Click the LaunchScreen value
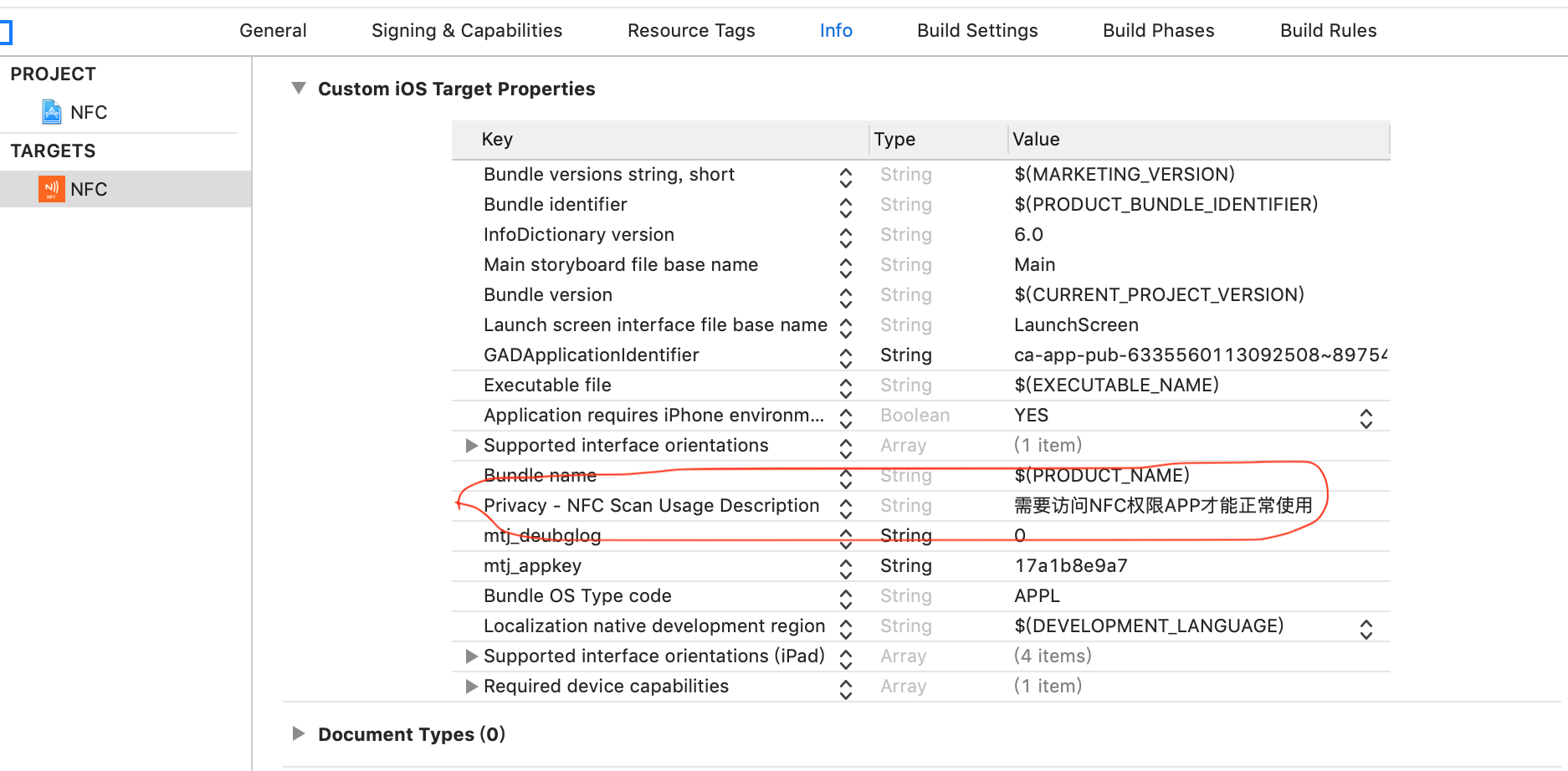 point(1076,324)
